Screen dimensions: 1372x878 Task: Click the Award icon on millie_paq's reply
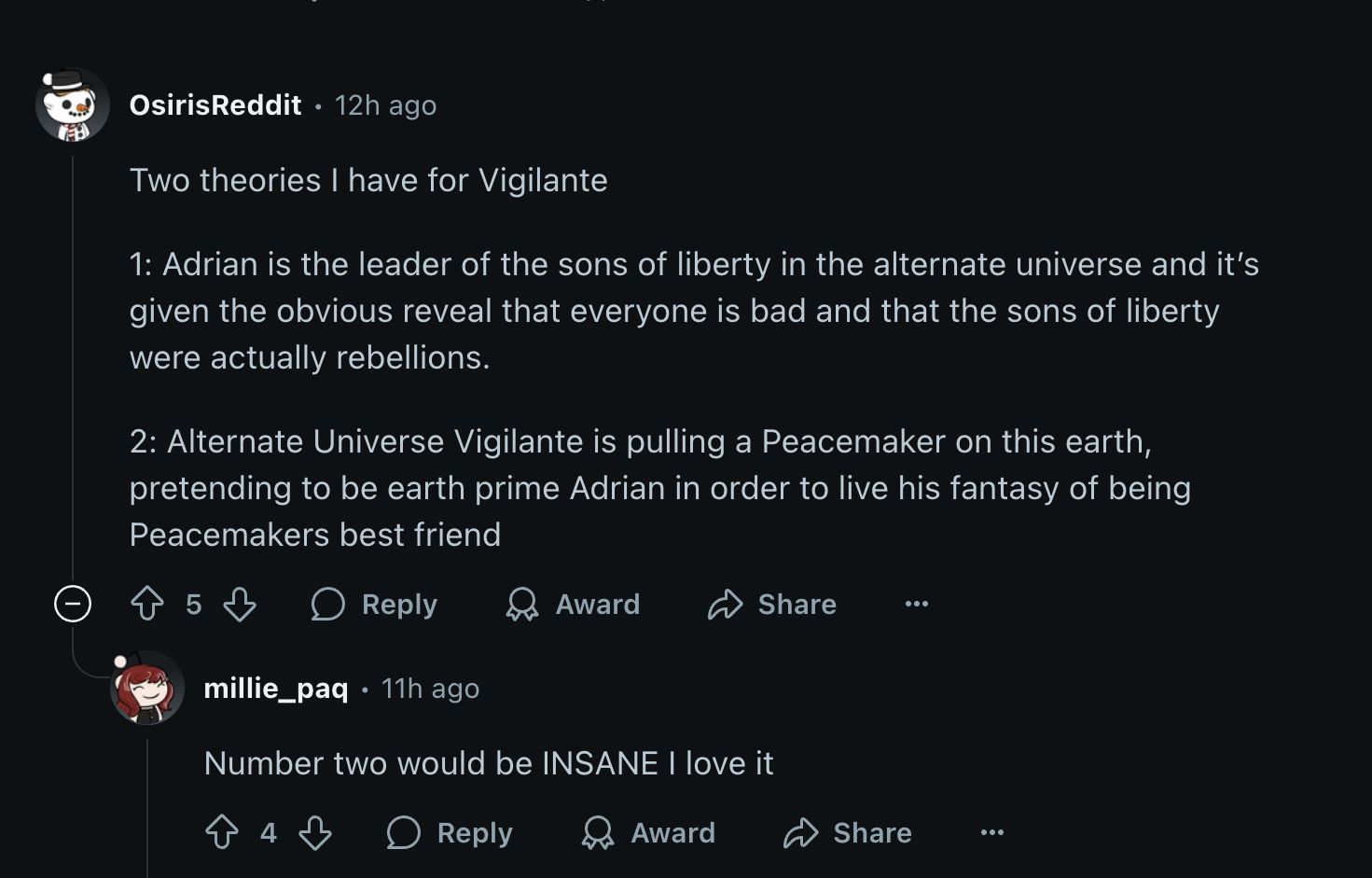click(598, 832)
